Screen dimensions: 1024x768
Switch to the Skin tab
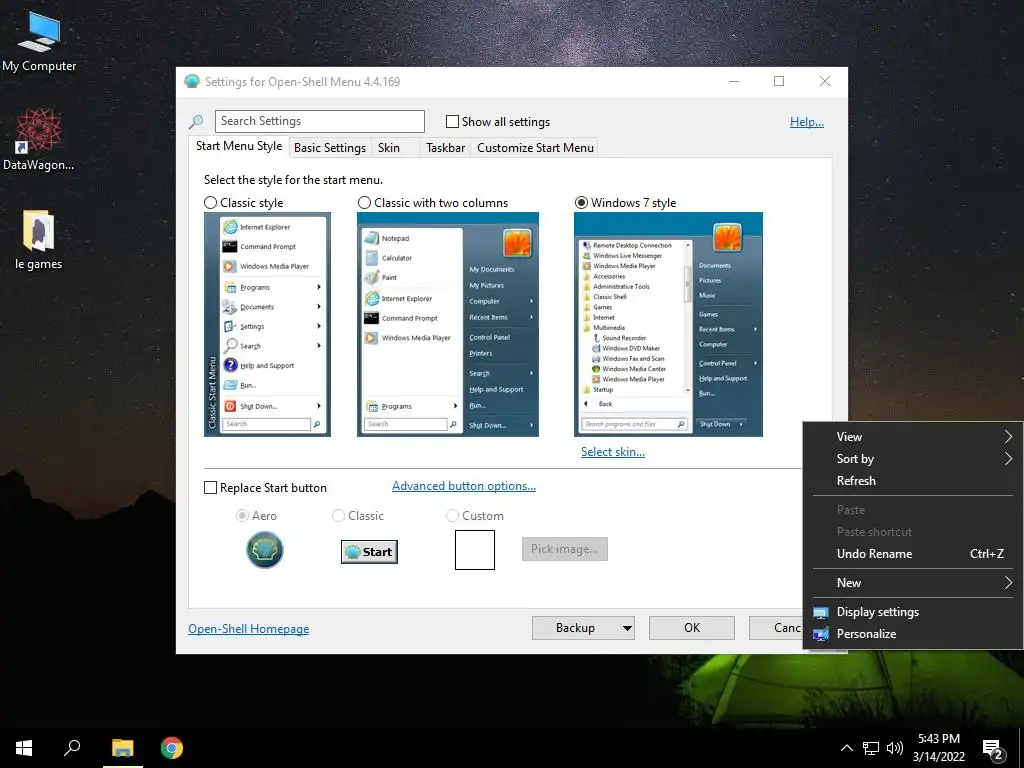[389, 148]
